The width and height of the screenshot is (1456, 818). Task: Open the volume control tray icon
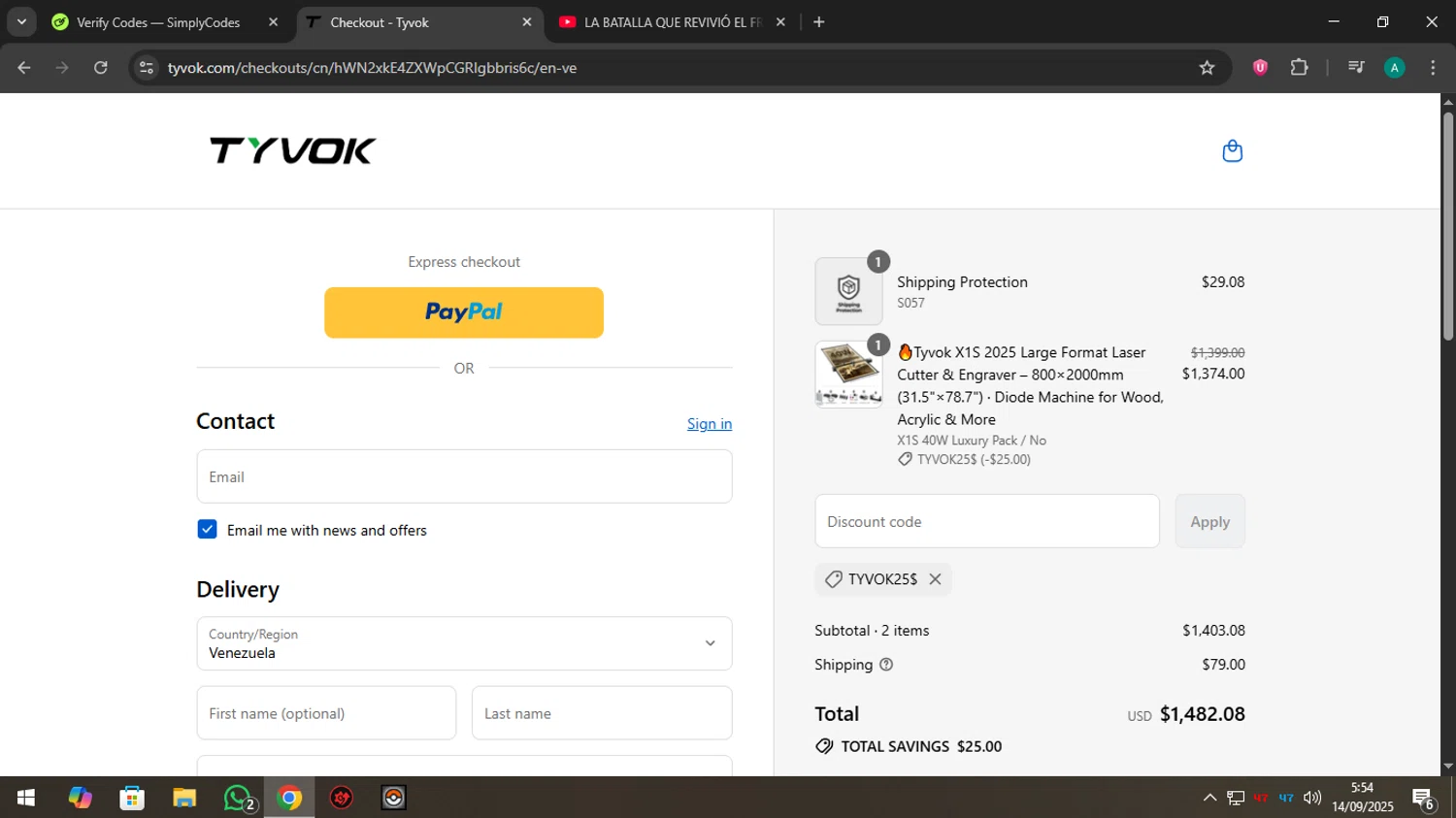(1312, 798)
